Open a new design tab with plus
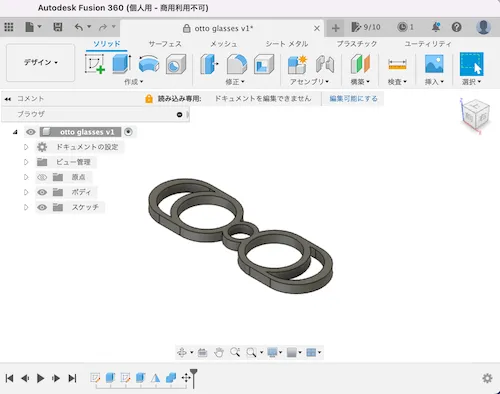 [336, 28]
